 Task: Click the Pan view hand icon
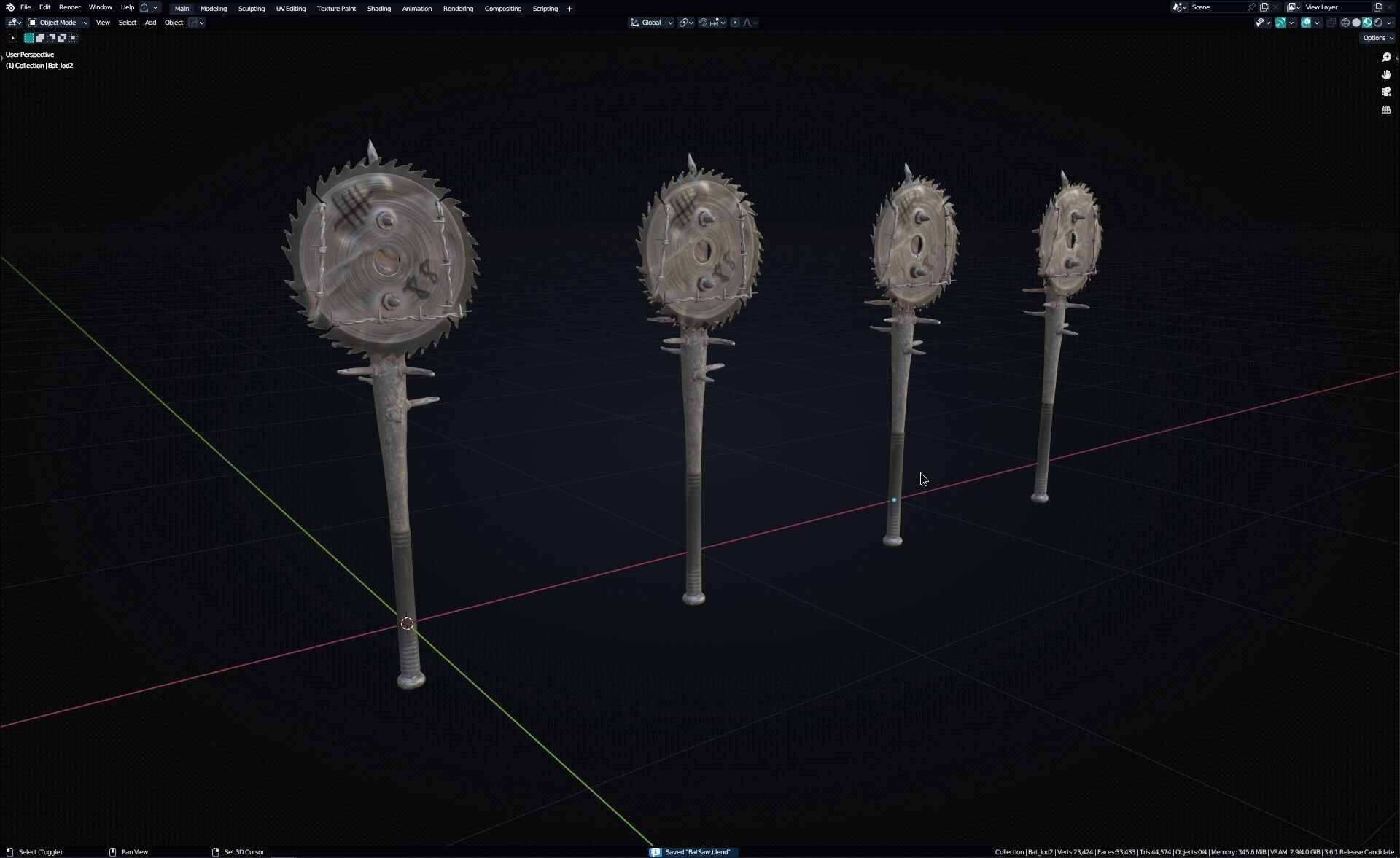(x=1386, y=74)
